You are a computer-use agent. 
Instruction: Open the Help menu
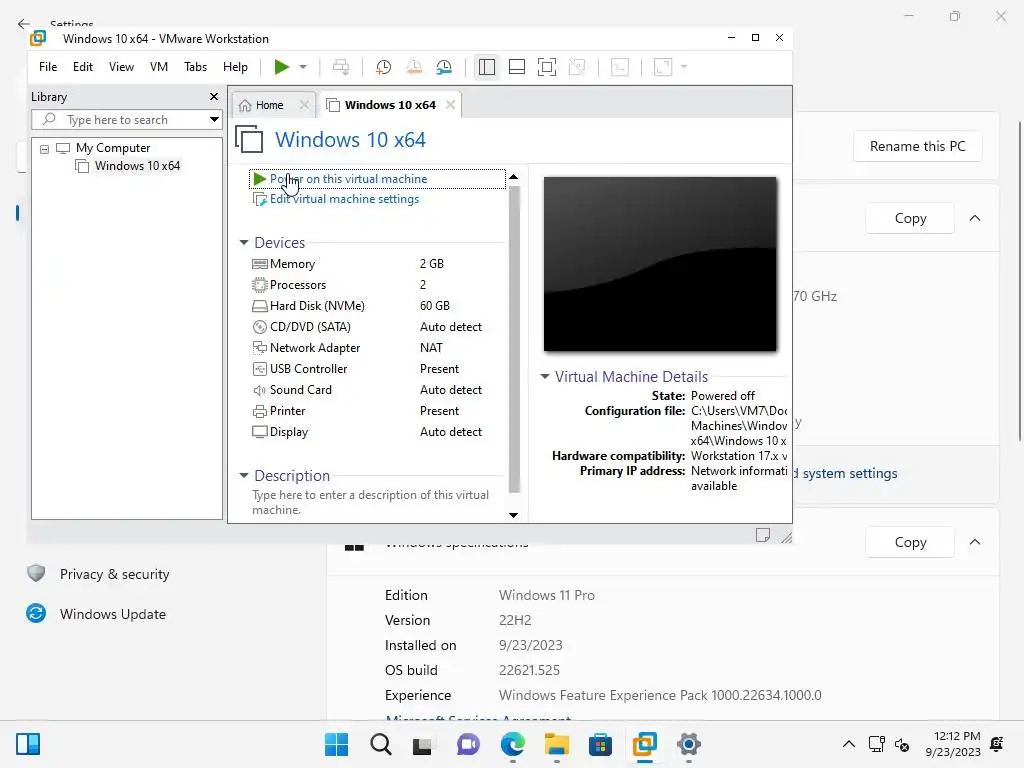pos(235,67)
